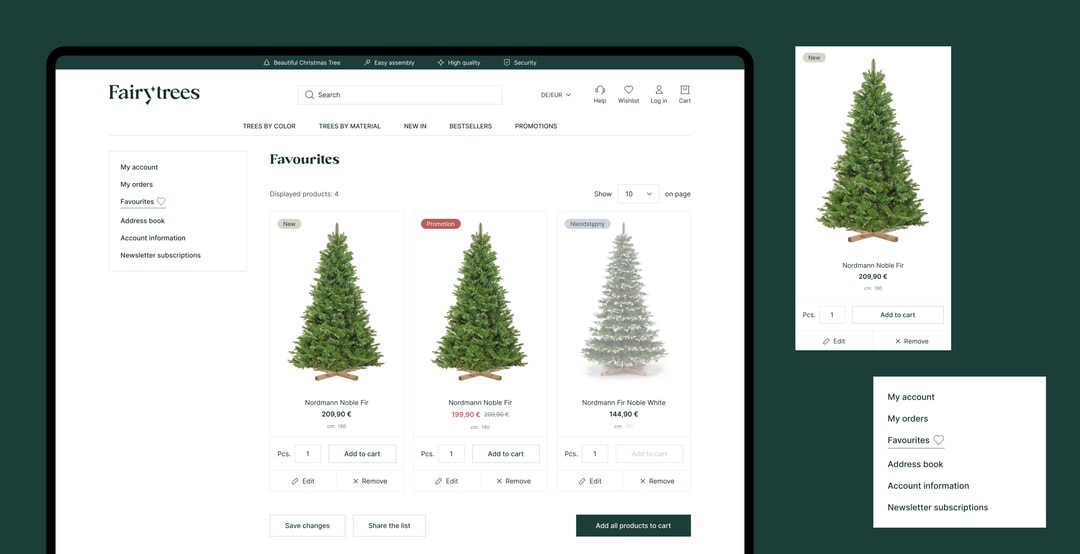Screen dimensions: 1080x554
Task: Open Address book in the standalone menu card
Action: (x=915, y=464)
